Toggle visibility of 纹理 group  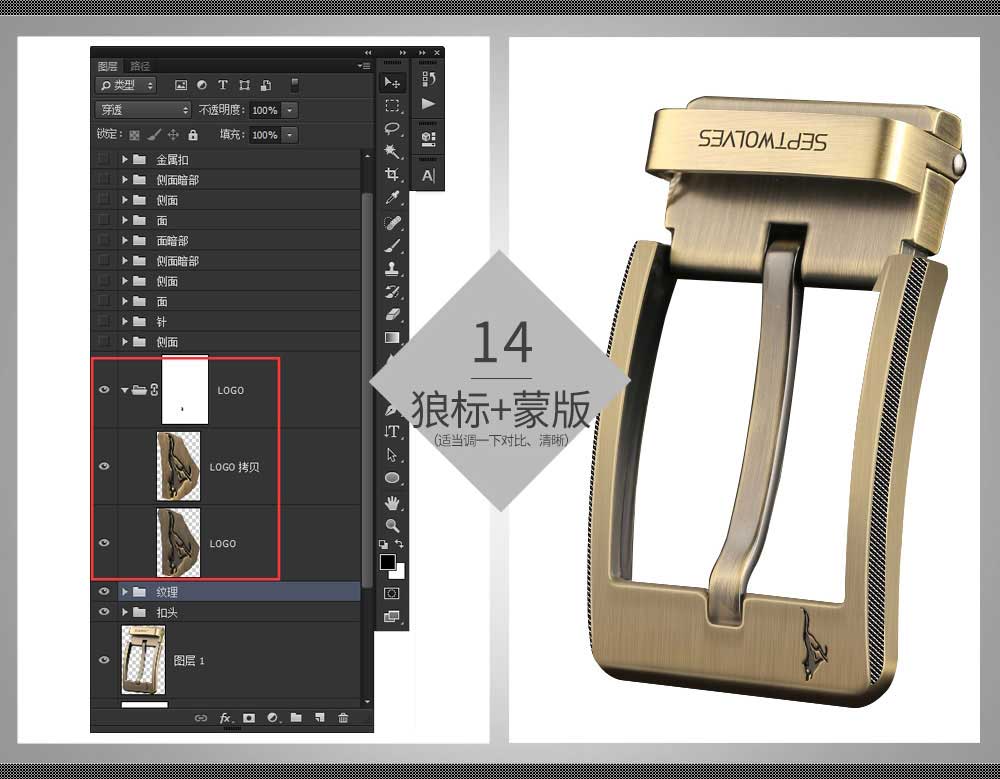pos(104,591)
